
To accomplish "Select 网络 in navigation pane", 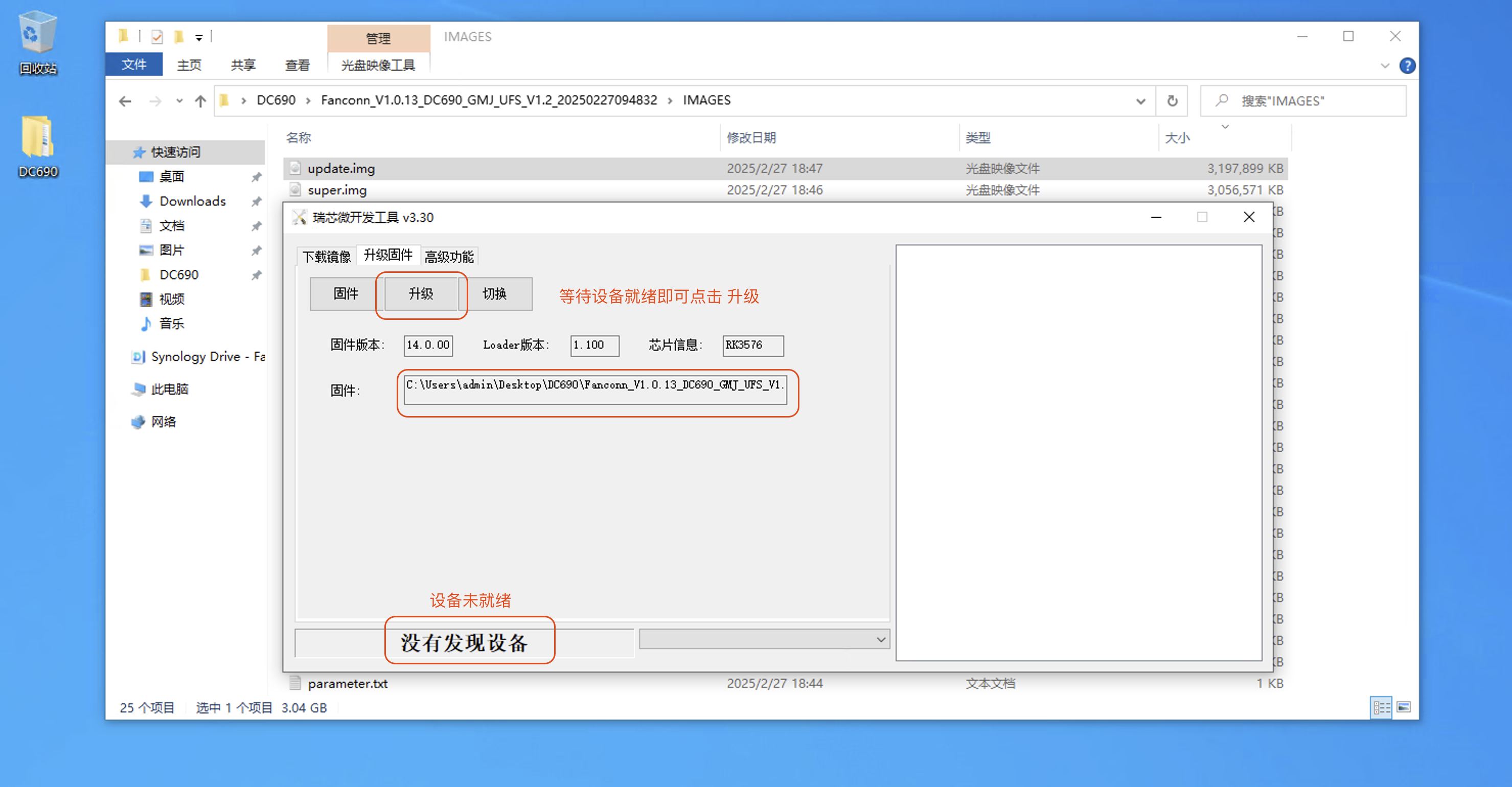I will [163, 422].
